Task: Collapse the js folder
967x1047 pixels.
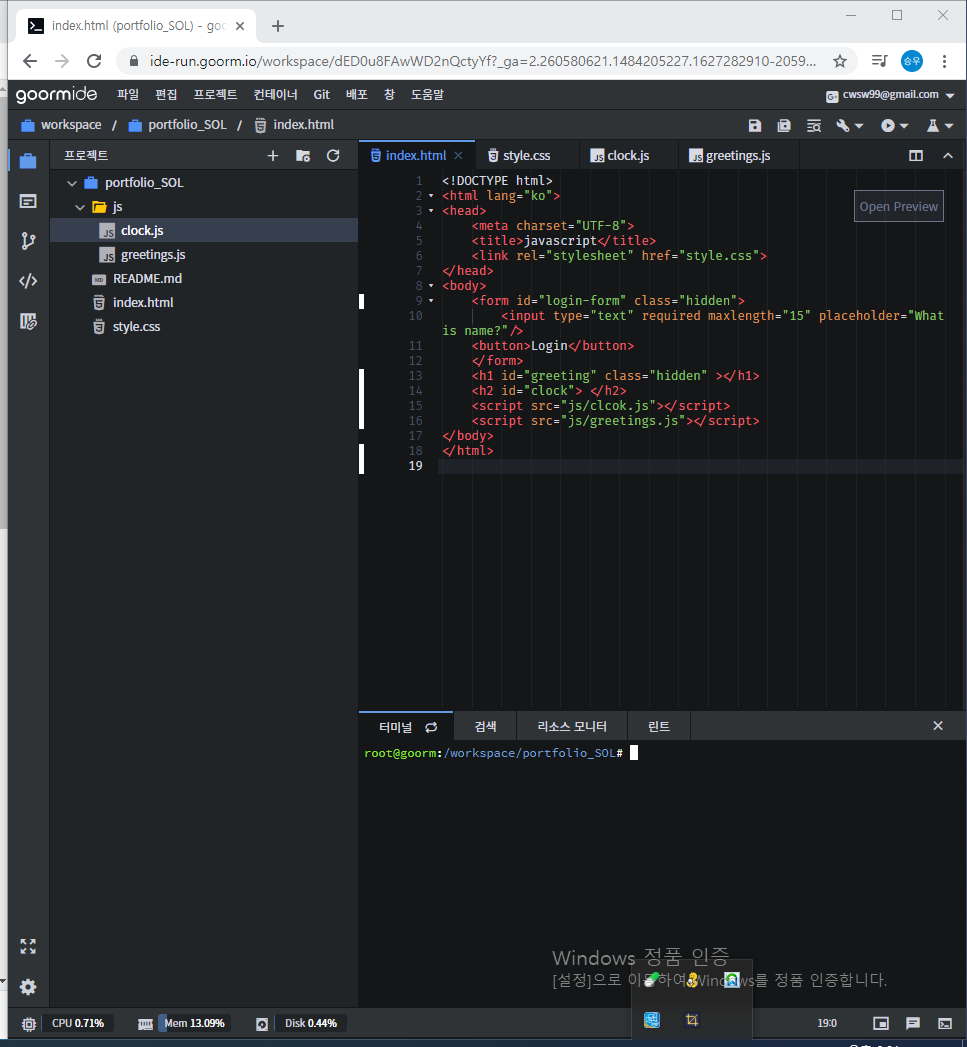Action: click(80, 207)
